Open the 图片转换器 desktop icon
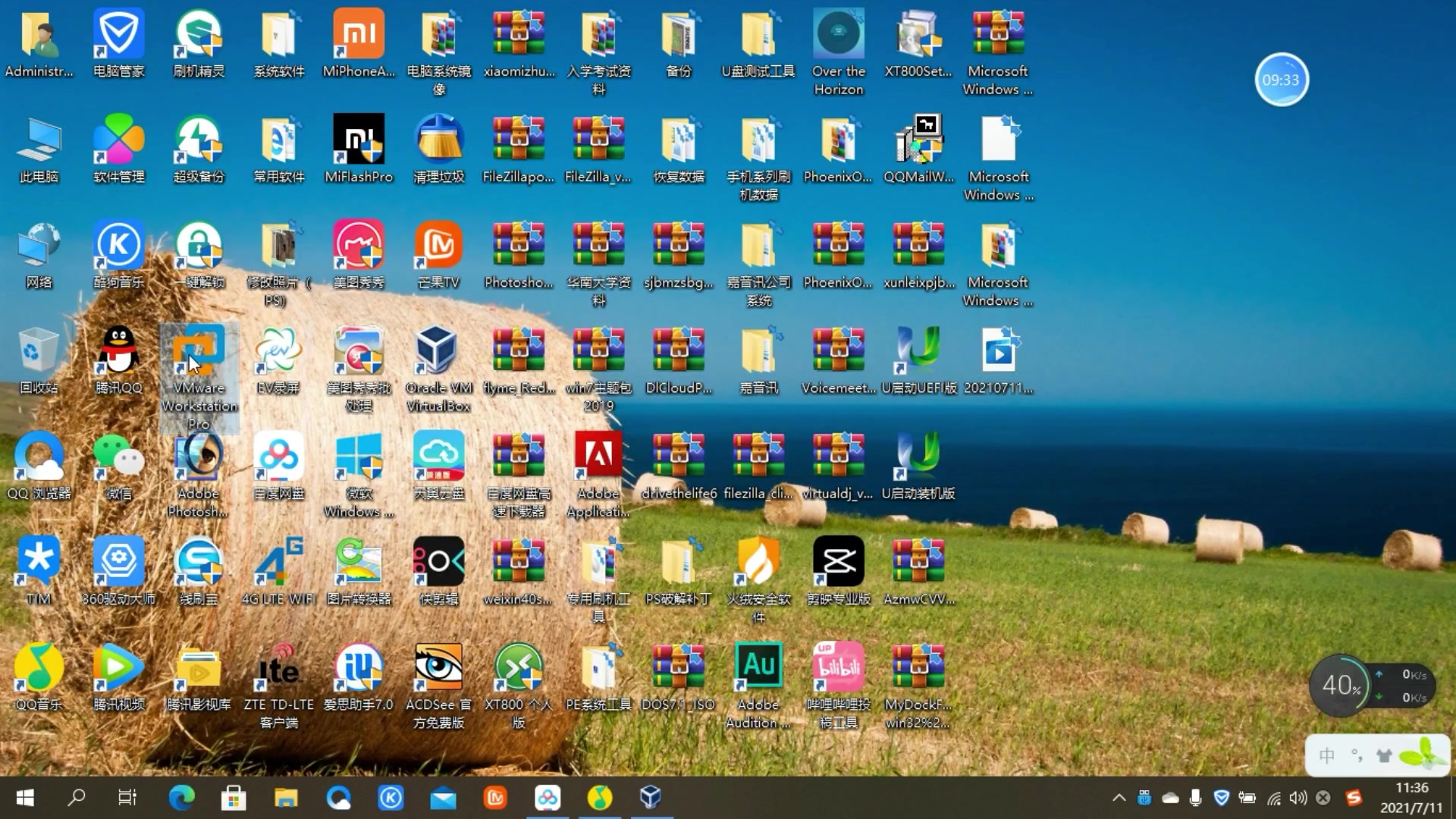 pyautogui.click(x=359, y=571)
